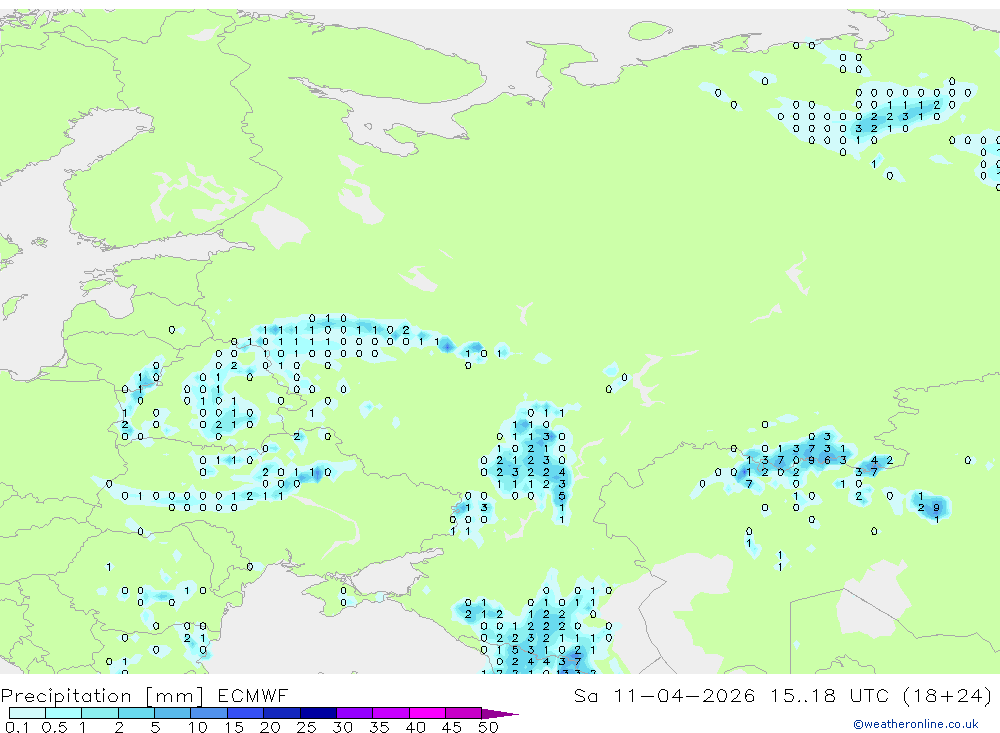Screen dimensions: 1000x733
Task: Click the legend label '35'
Action: tap(379, 727)
